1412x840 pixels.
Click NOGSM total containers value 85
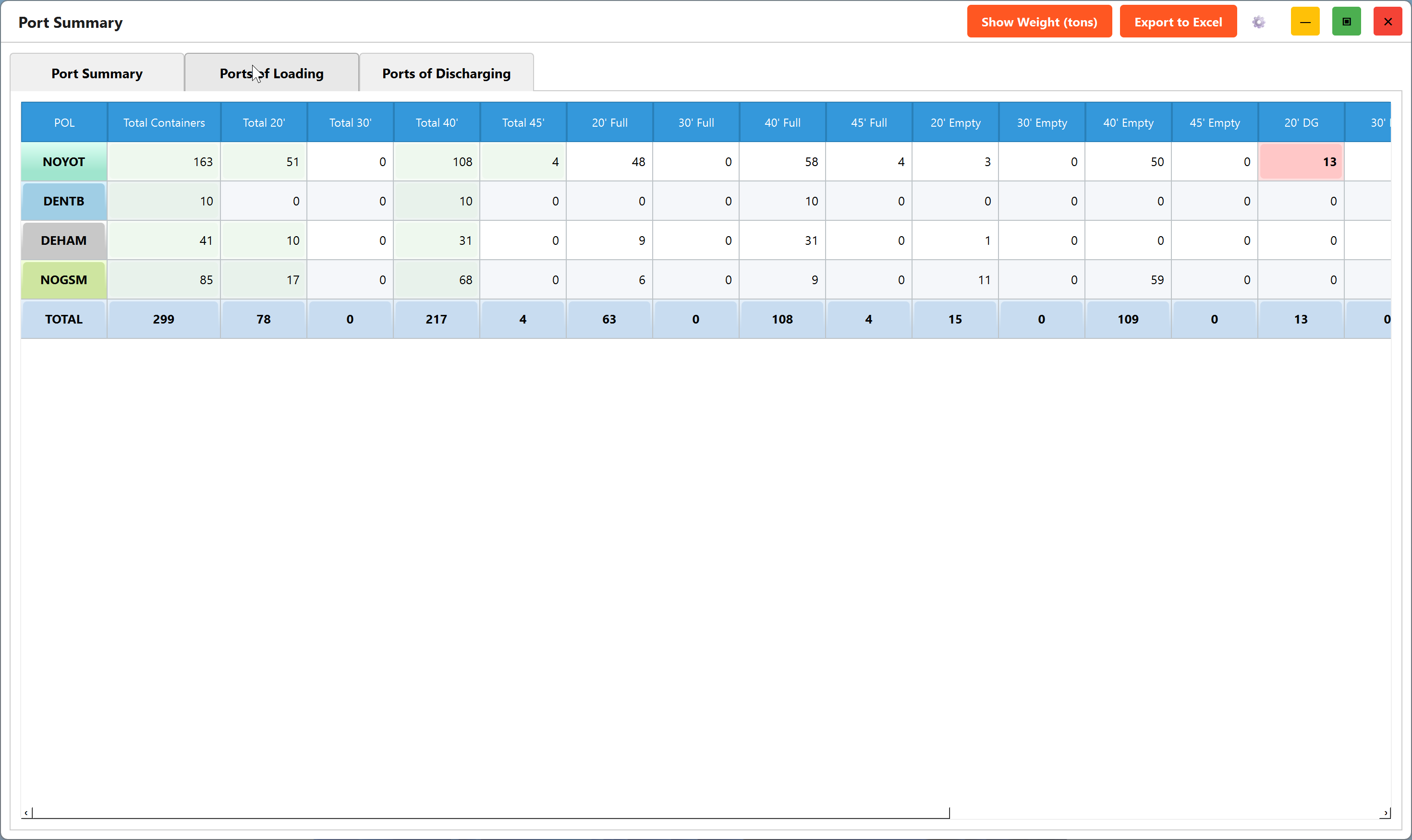(x=164, y=280)
